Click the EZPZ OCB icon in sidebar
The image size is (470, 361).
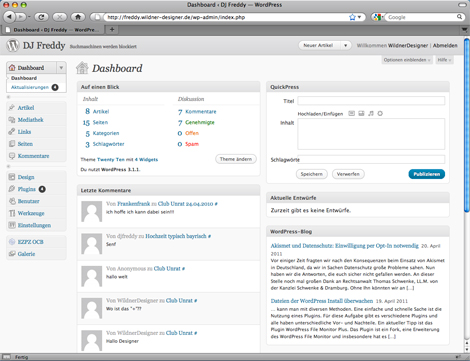pyautogui.click(x=12, y=242)
